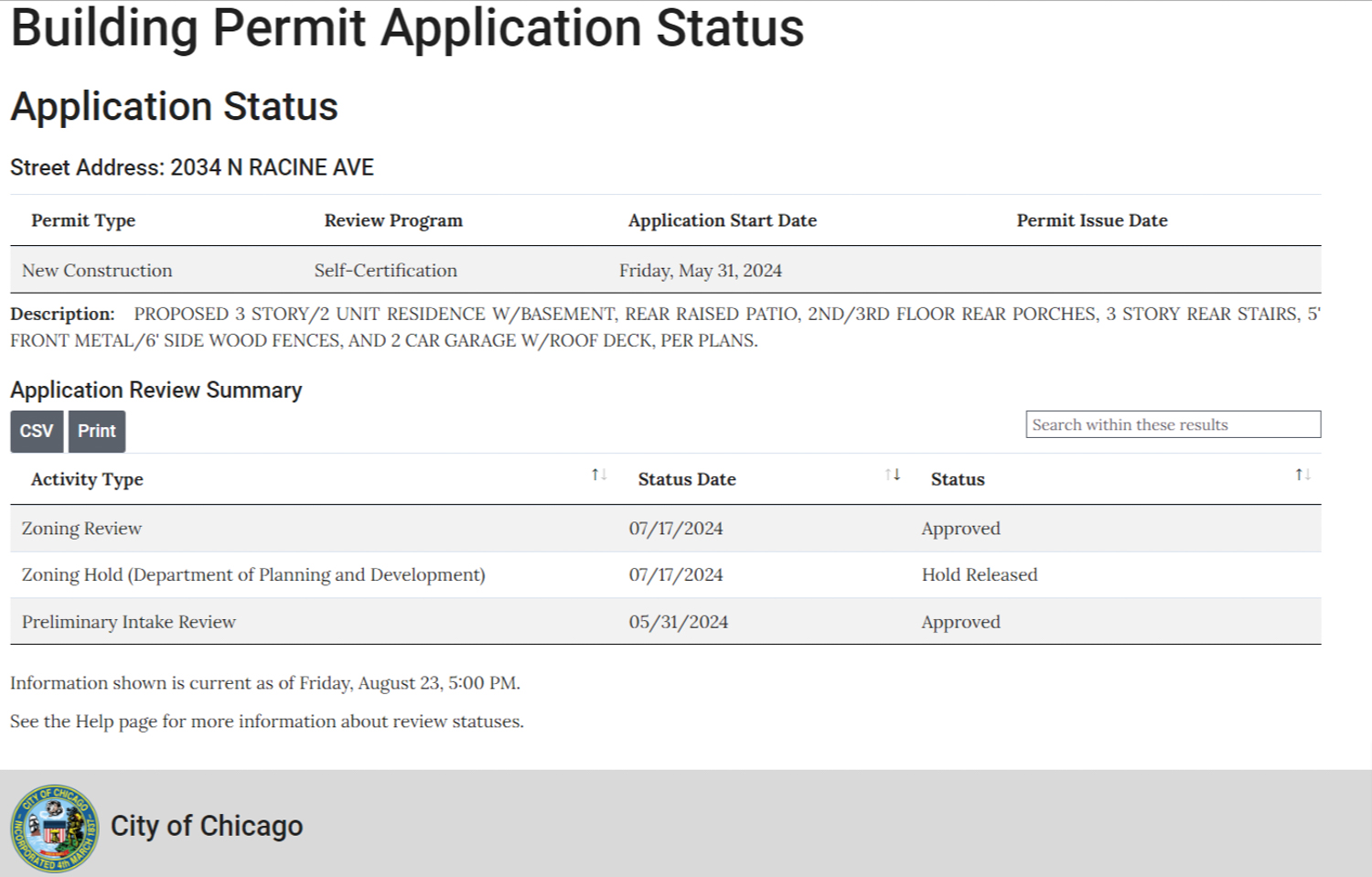Click the 'Self-Certification' review program value
Viewport: 1372px width, 877px height.
pyautogui.click(x=386, y=271)
